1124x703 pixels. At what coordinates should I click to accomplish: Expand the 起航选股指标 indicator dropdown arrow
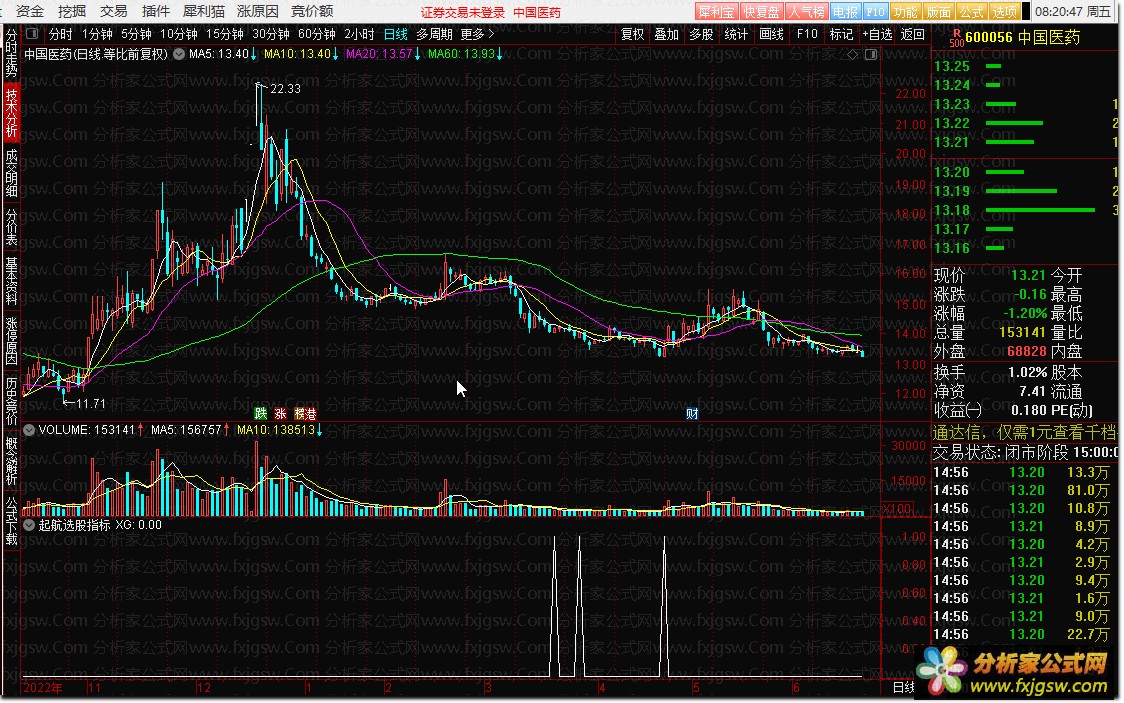point(29,525)
